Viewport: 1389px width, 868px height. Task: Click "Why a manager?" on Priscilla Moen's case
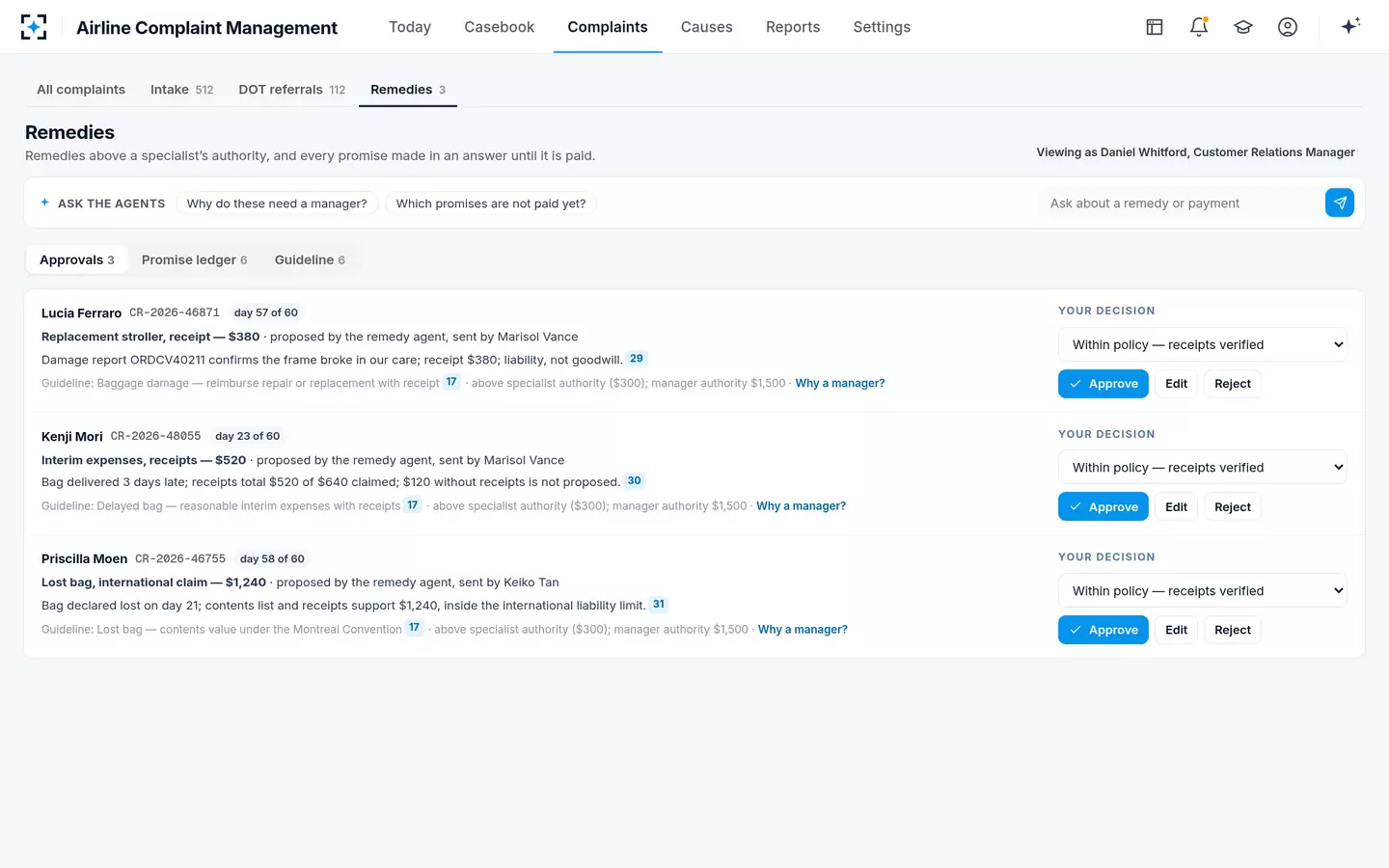point(803,629)
